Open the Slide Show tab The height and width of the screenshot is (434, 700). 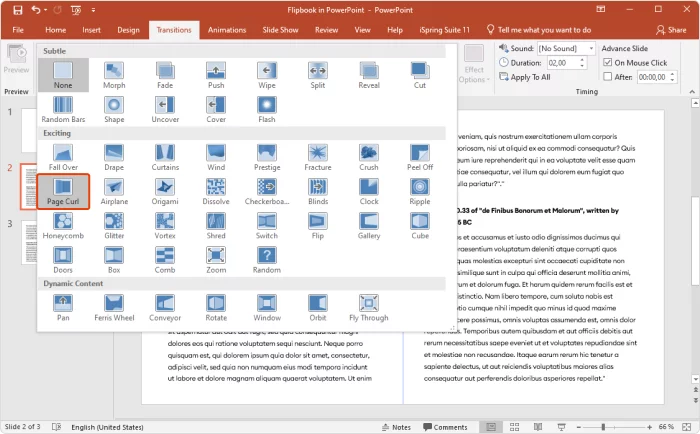[x=280, y=30]
